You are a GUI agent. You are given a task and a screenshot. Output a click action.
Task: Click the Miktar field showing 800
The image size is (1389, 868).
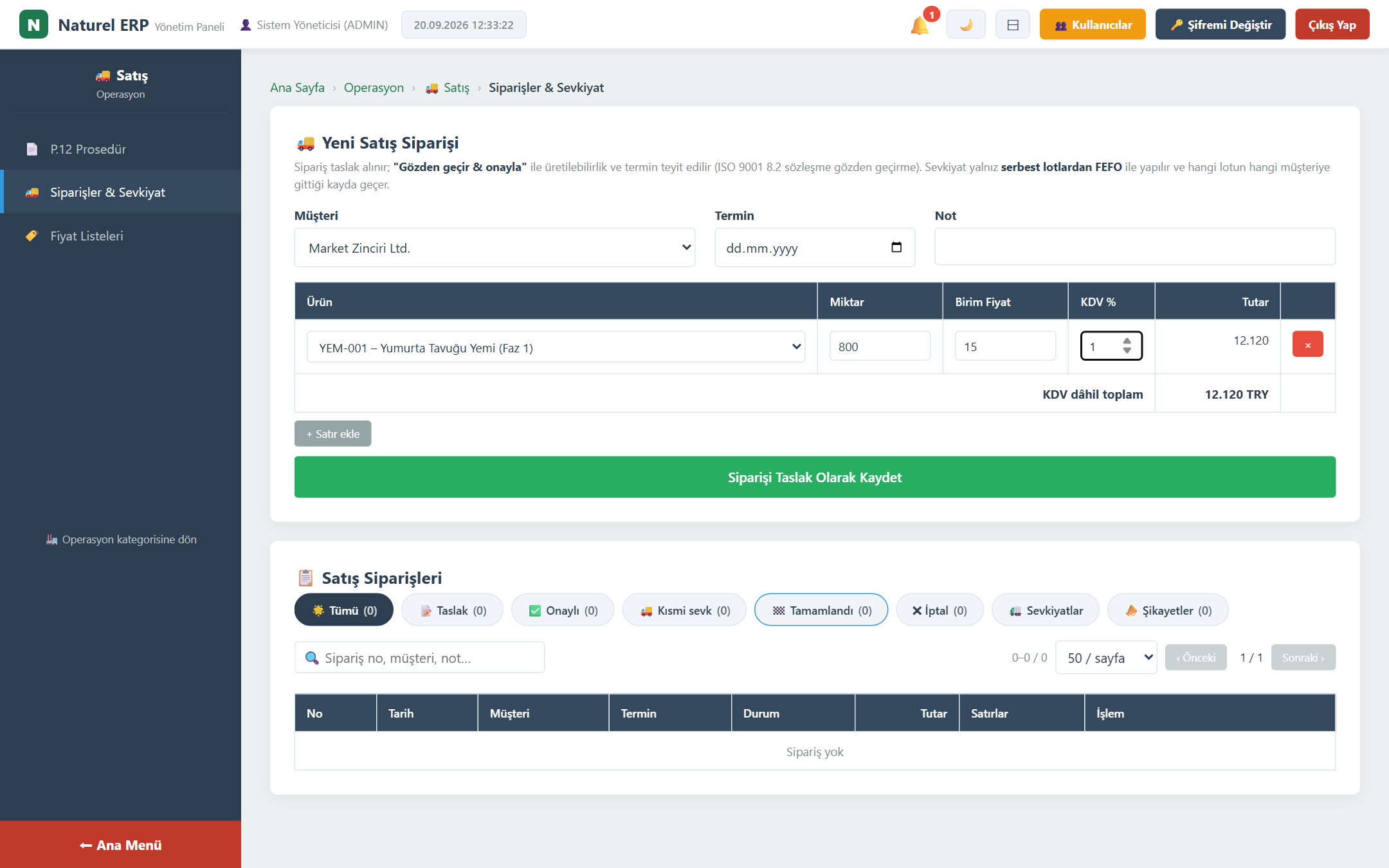[x=880, y=347]
